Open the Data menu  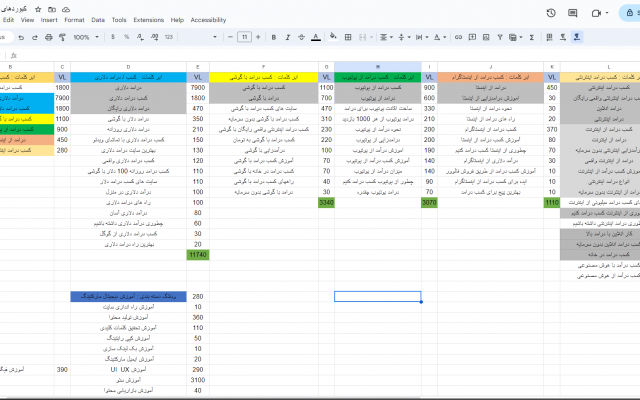[x=98, y=20]
